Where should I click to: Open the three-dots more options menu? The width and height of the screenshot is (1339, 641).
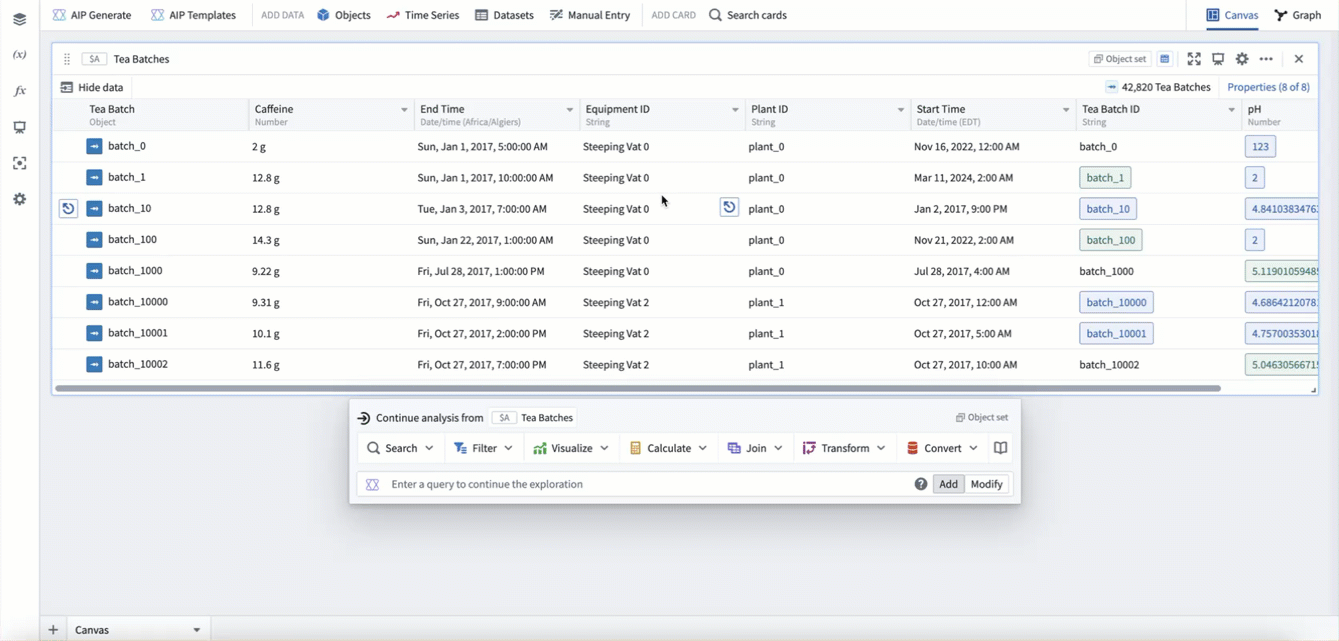coord(1266,59)
